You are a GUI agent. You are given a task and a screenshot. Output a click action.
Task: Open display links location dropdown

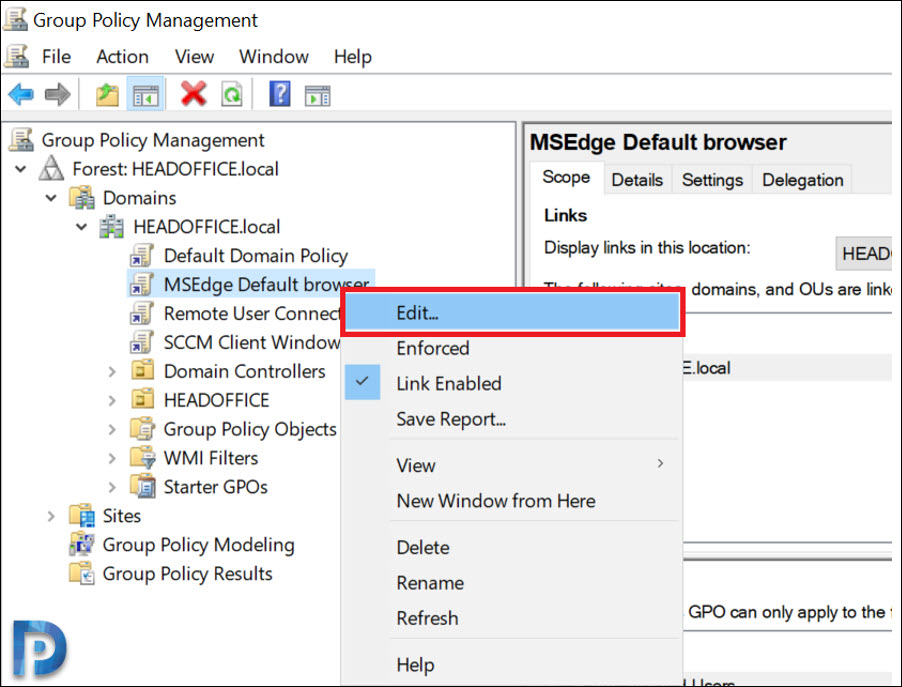pos(864,253)
